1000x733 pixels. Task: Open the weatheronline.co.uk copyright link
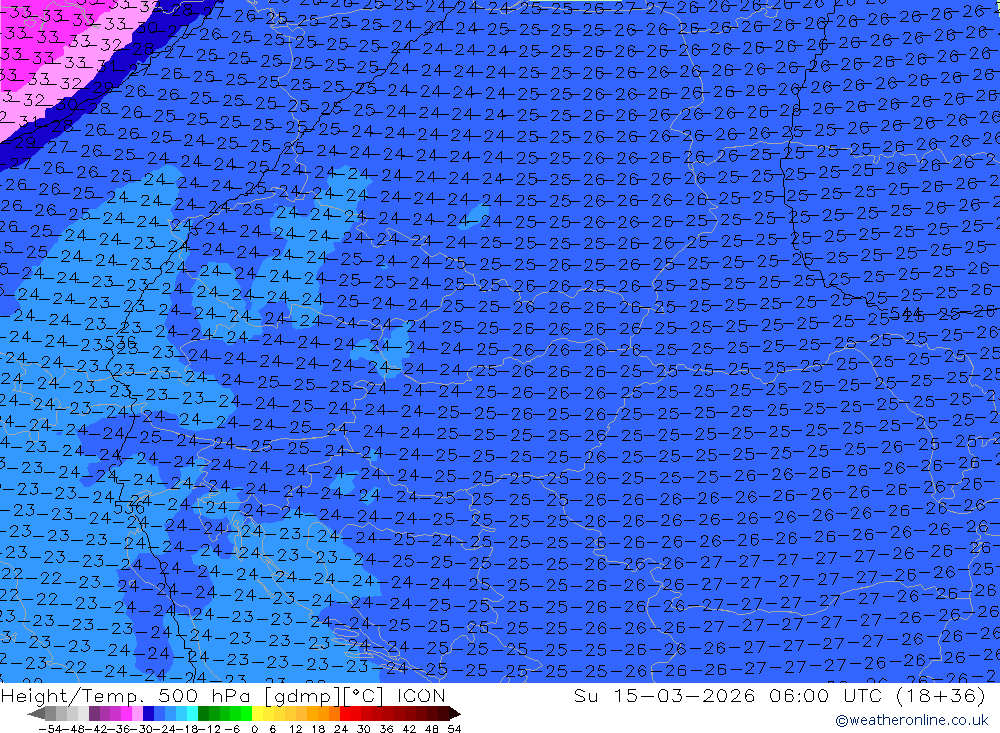(911, 720)
